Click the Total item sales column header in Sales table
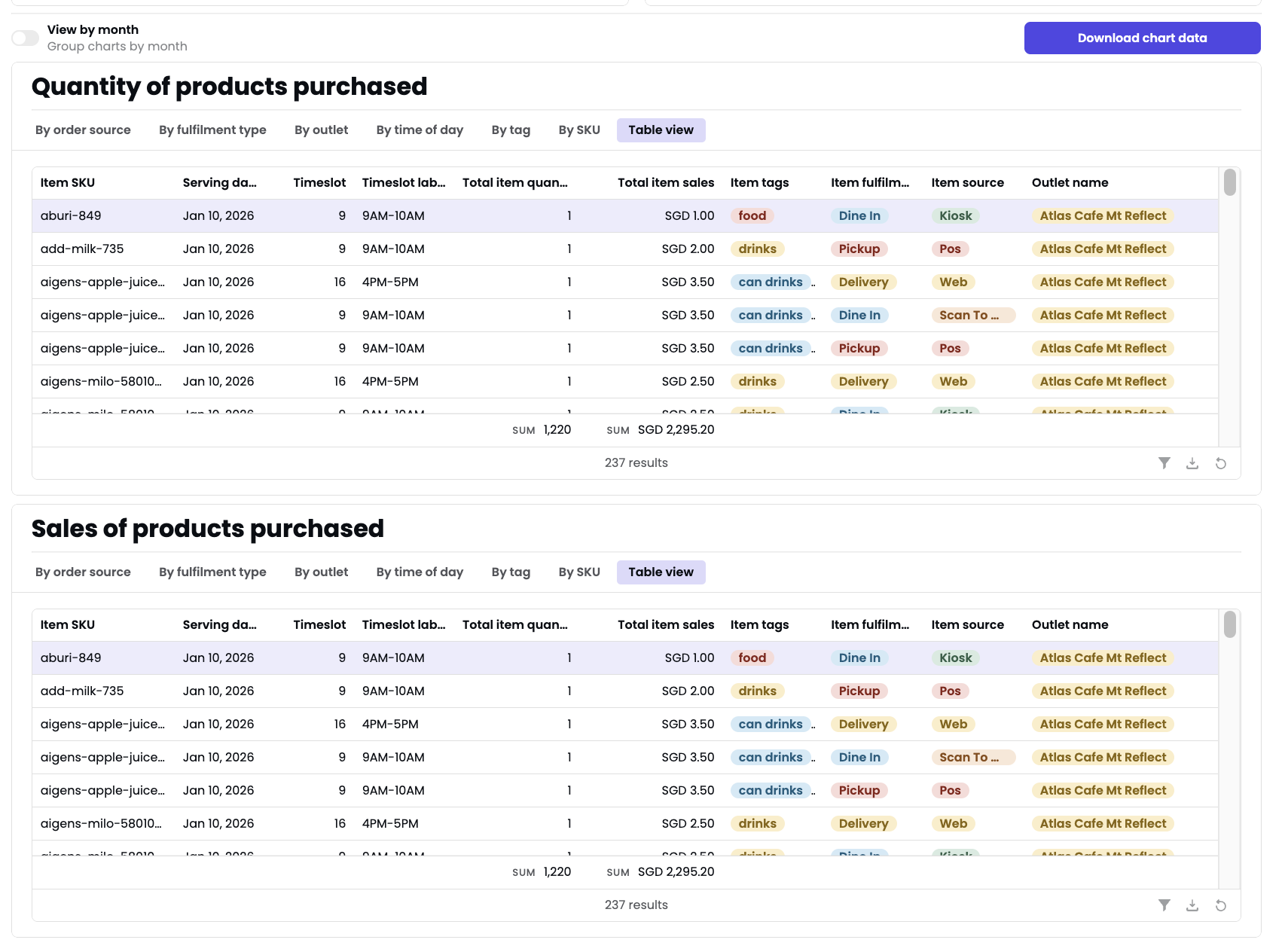Screen dimensions: 1285x952 [x=666, y=624]
